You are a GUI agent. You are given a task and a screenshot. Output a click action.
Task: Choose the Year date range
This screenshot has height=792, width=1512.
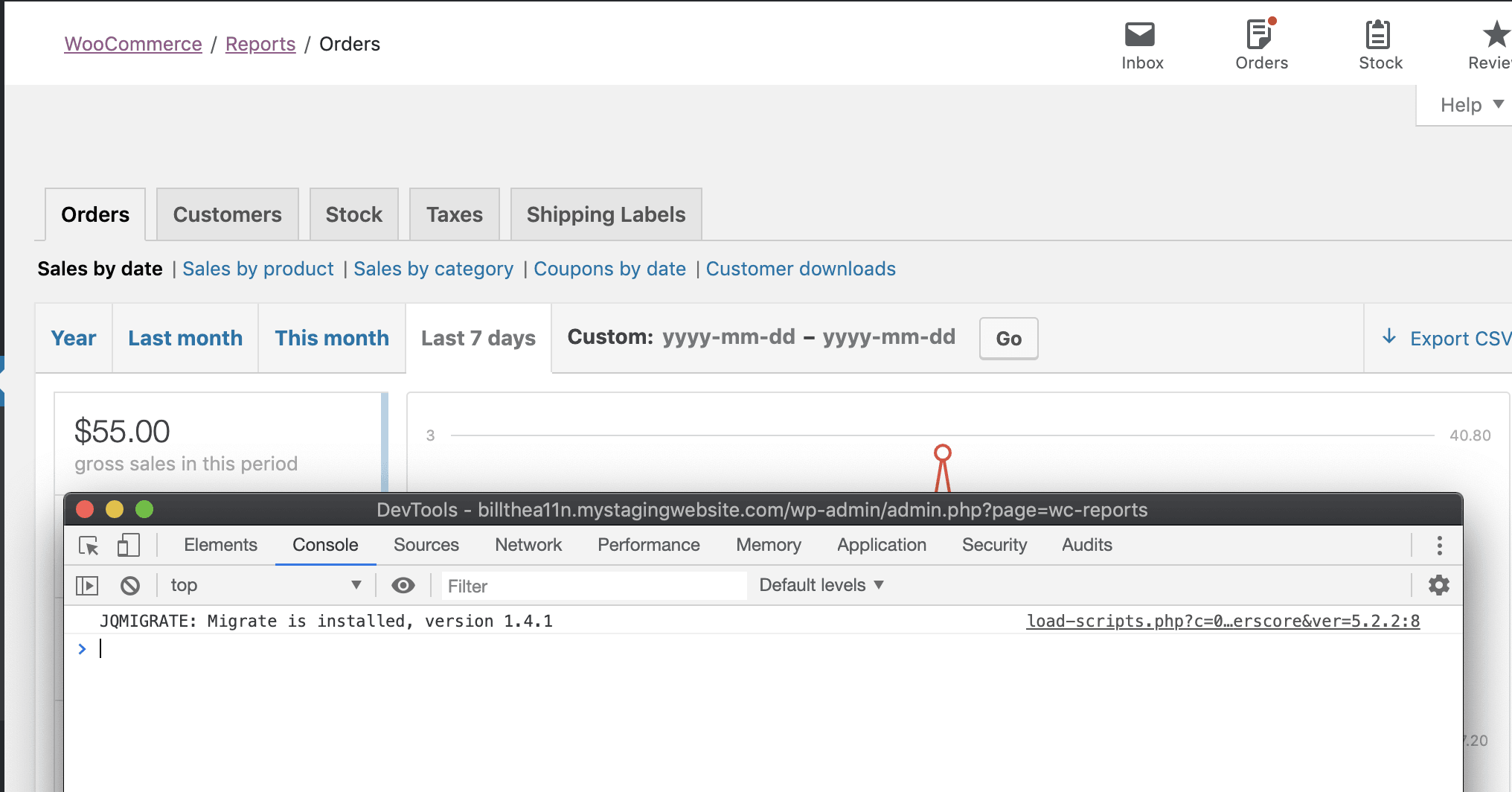click(74, 338)
